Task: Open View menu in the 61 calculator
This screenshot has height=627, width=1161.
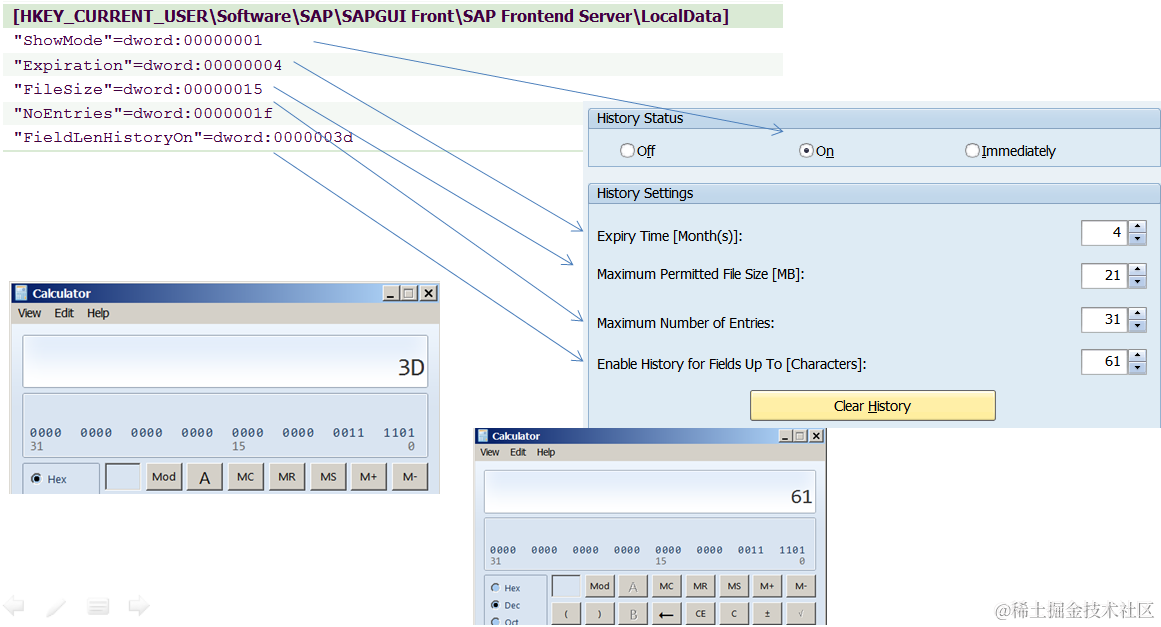Action: point(489,452)
